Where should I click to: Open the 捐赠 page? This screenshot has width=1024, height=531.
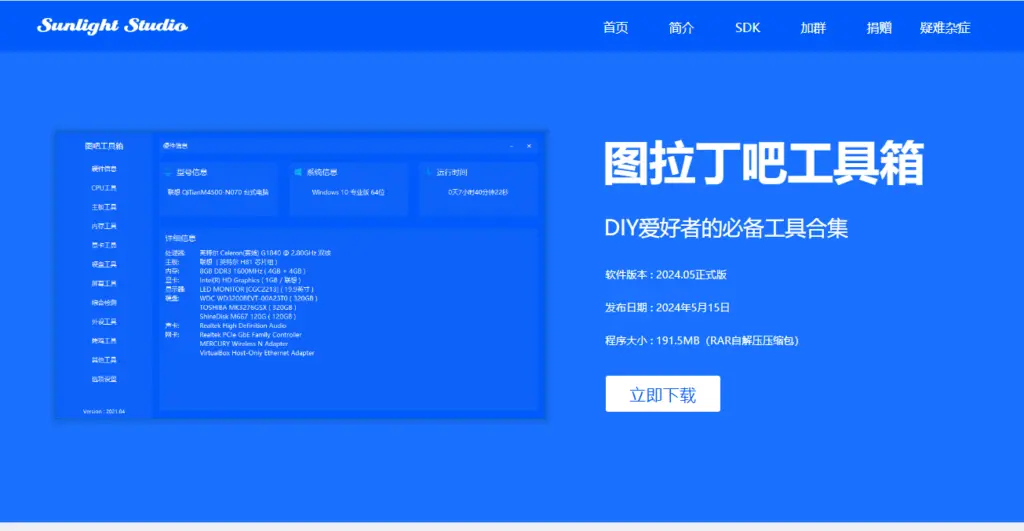879,27
